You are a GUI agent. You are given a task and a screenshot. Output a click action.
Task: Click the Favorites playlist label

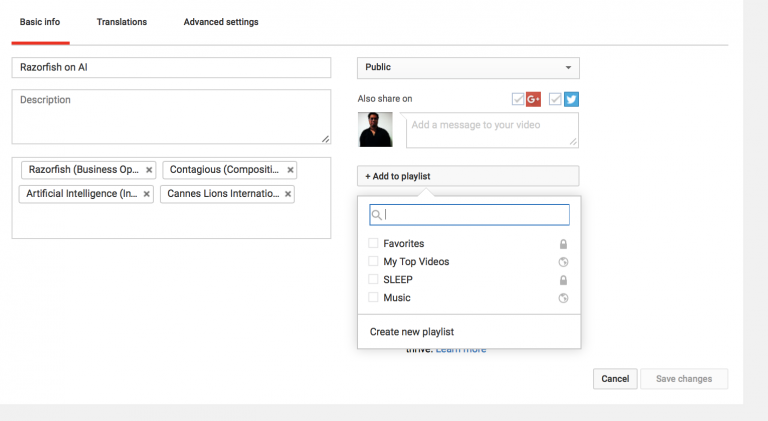404,243
